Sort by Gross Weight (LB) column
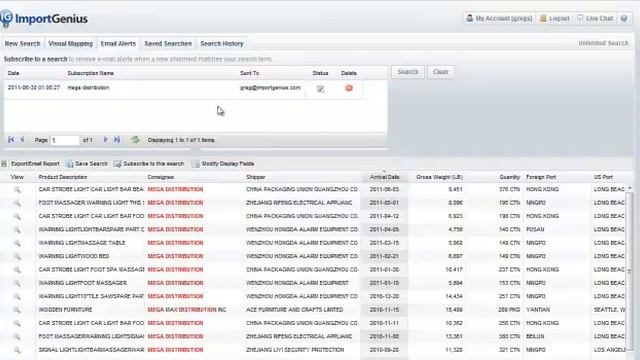 click(439, 177)
